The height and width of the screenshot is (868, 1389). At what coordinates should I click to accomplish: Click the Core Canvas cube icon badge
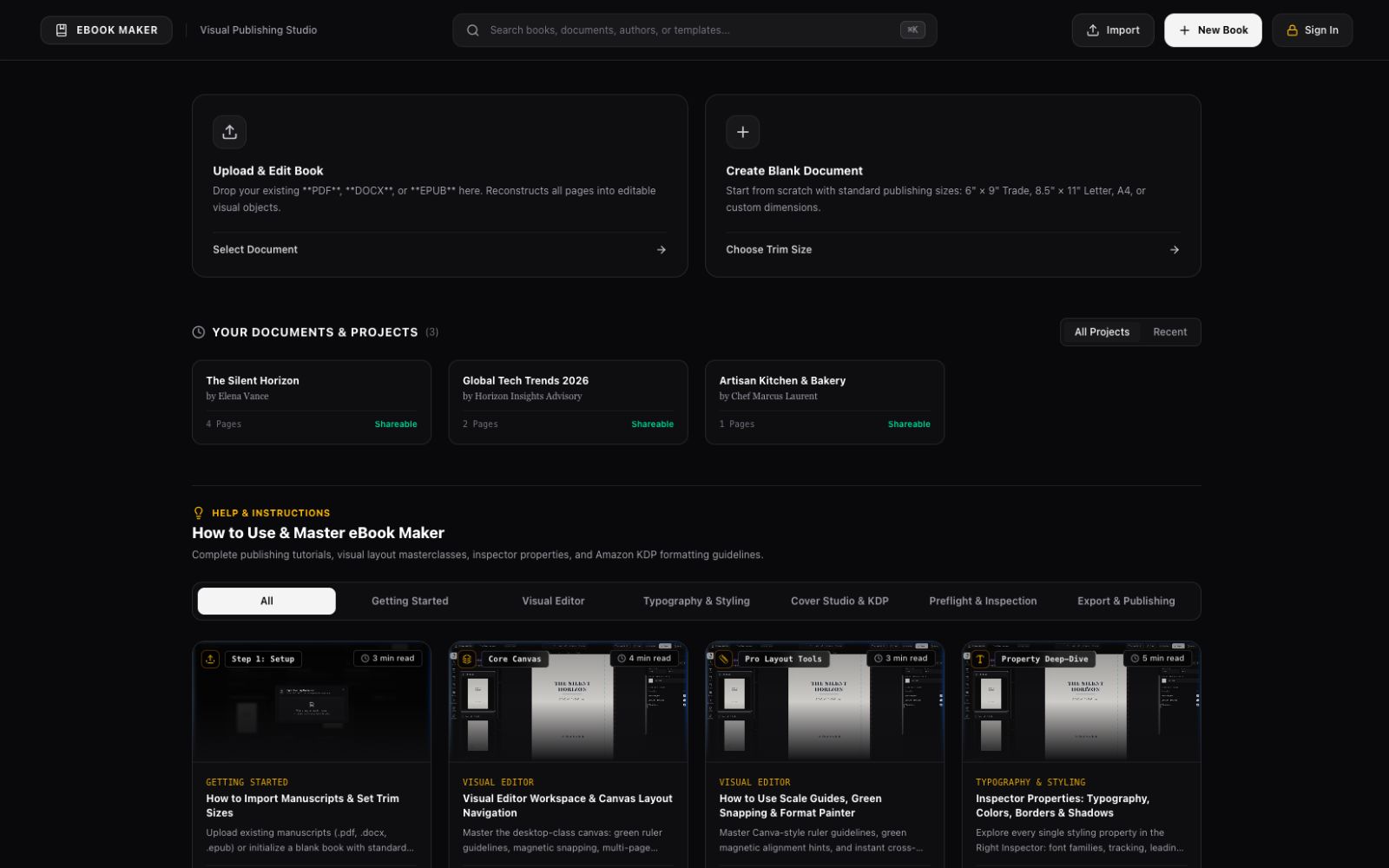(x=467, y=659)
